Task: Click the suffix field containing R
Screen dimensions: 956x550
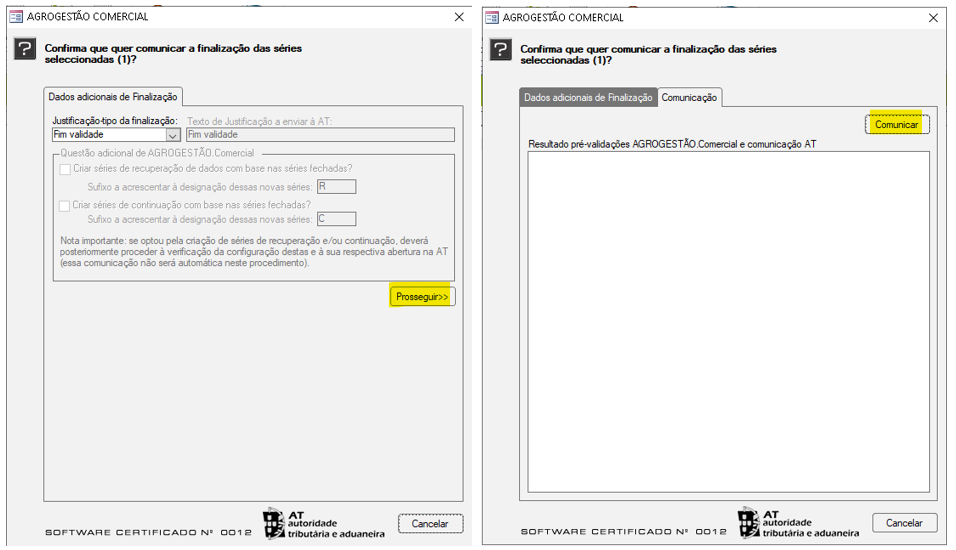Action: click(x=337, y=187)
